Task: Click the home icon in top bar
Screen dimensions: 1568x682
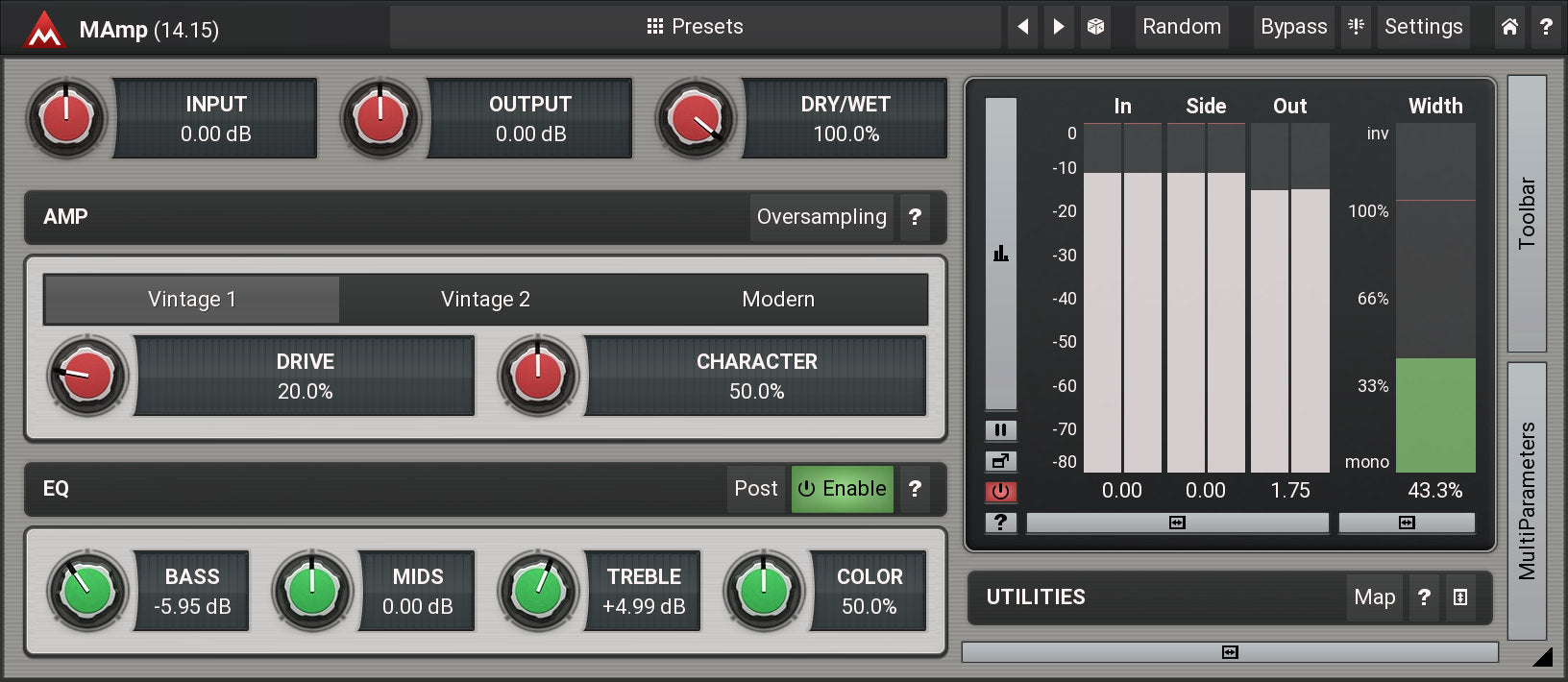Action: point(1509,27)
